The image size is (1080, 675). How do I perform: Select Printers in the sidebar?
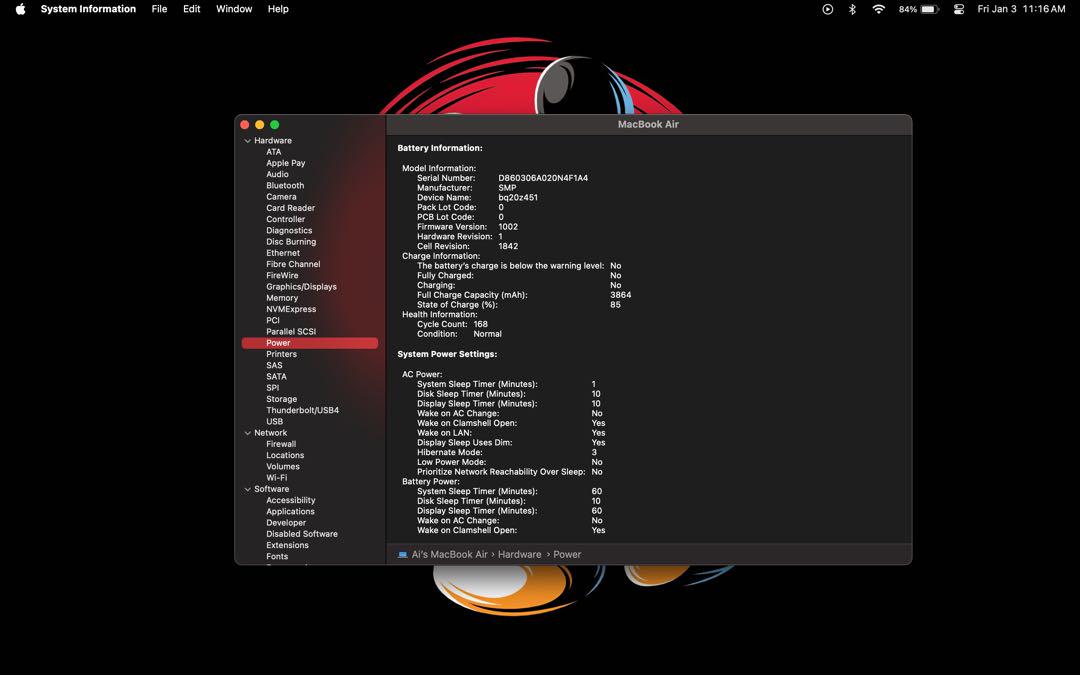click(282, 354)
